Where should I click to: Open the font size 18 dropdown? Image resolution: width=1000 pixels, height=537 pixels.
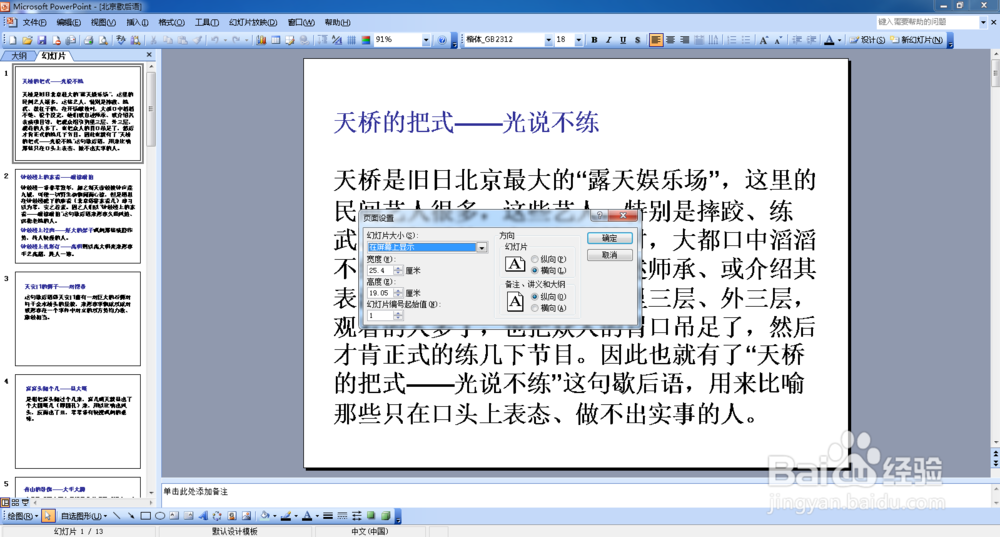[578, 40]
